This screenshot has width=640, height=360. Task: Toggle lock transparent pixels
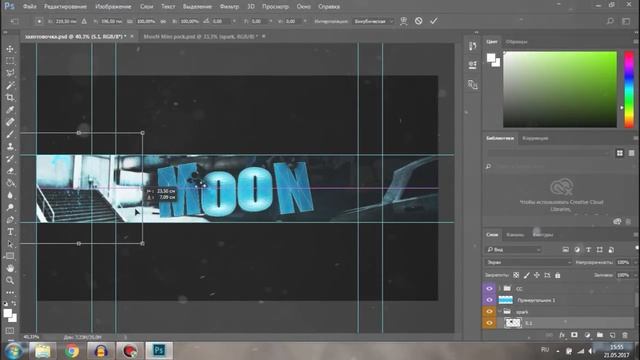(x=516, y=275)
